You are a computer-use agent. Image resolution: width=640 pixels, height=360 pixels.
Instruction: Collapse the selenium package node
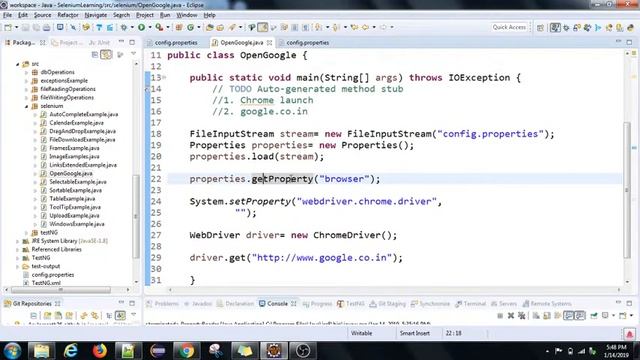click(27, 106)
